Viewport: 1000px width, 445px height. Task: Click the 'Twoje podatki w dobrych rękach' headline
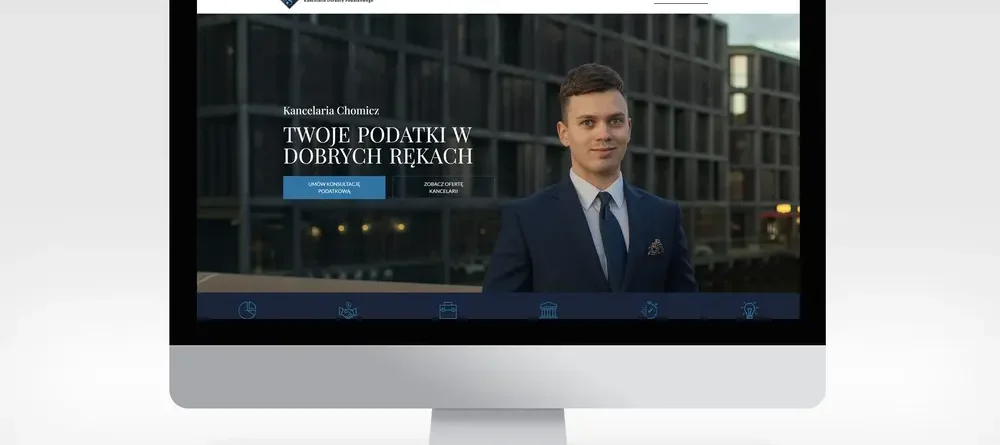point(378,145)
